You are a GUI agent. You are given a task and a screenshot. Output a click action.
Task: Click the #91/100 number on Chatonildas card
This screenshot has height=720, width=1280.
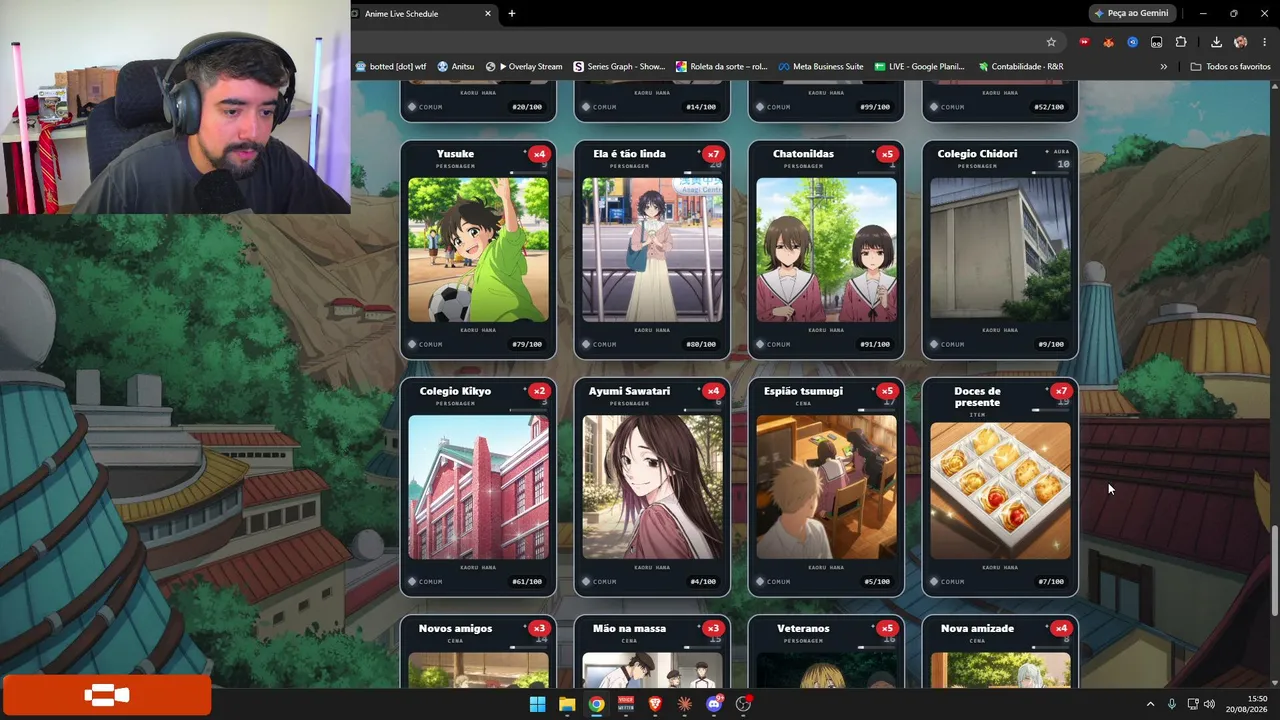pyautogui.click(x=875, y=344)
